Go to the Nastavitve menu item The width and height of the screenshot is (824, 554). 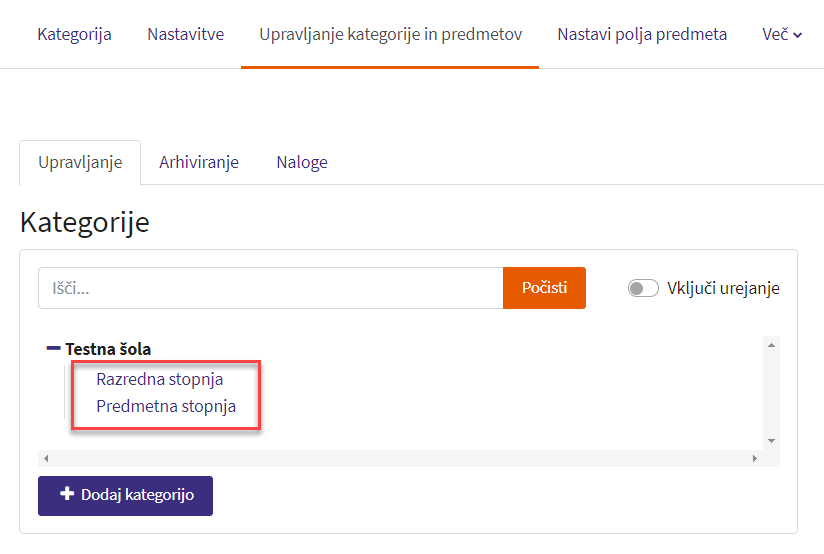pos(185,34)
